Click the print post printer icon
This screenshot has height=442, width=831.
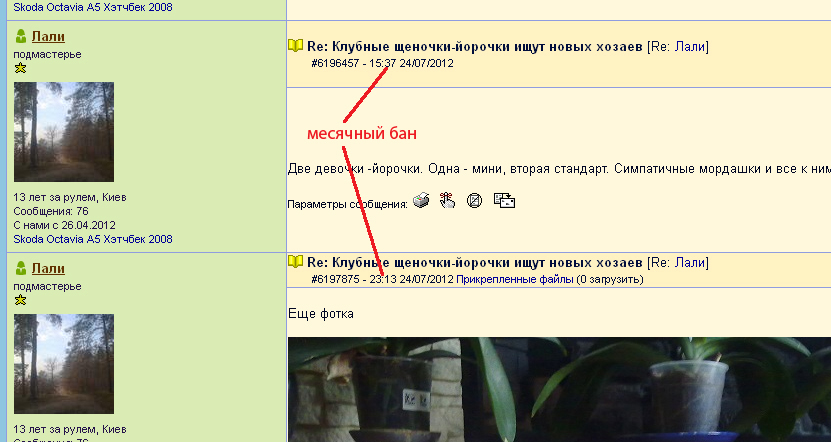click(x=421, y=201)
